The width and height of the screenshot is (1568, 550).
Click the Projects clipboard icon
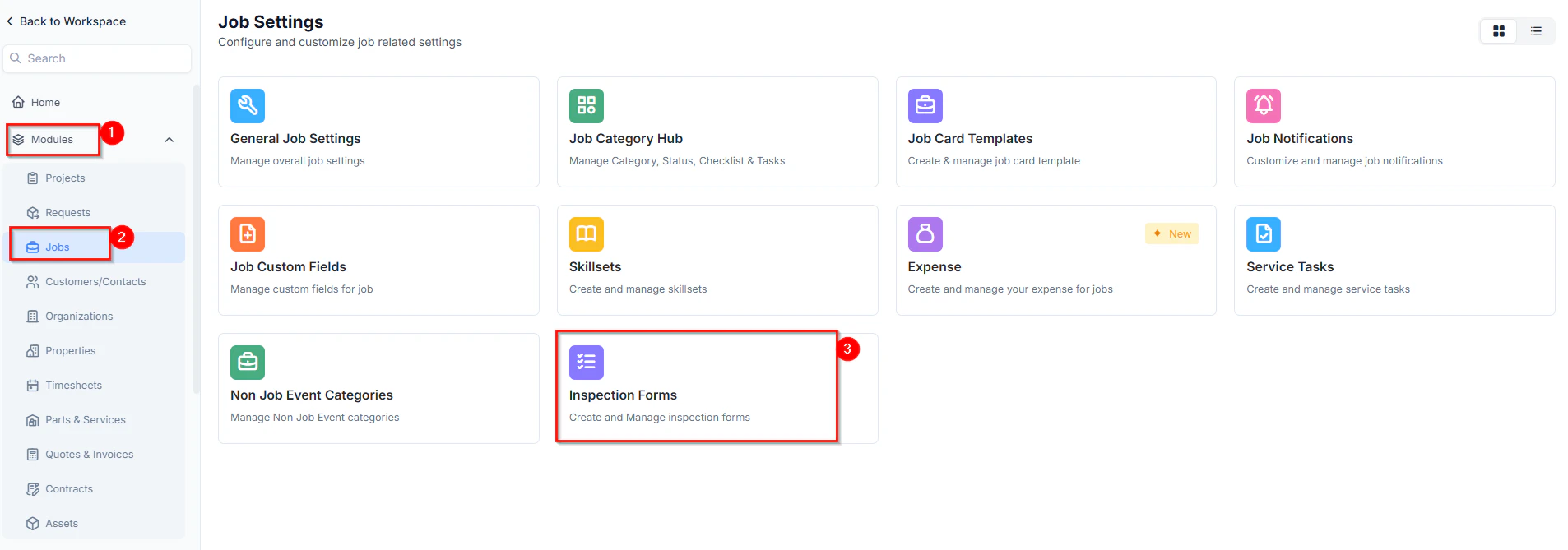click(33, 178)
